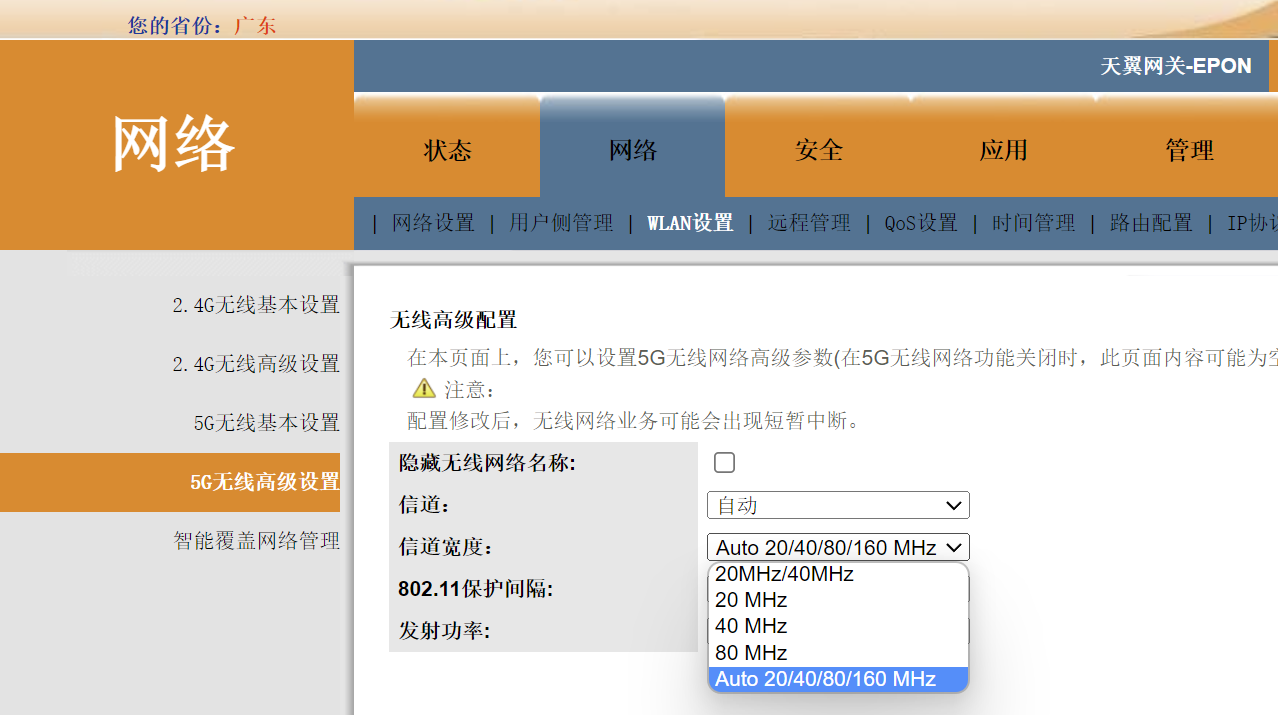1278x715 pixels.
Task: Select 80 MHz channel width
Action: coord(751,653)
